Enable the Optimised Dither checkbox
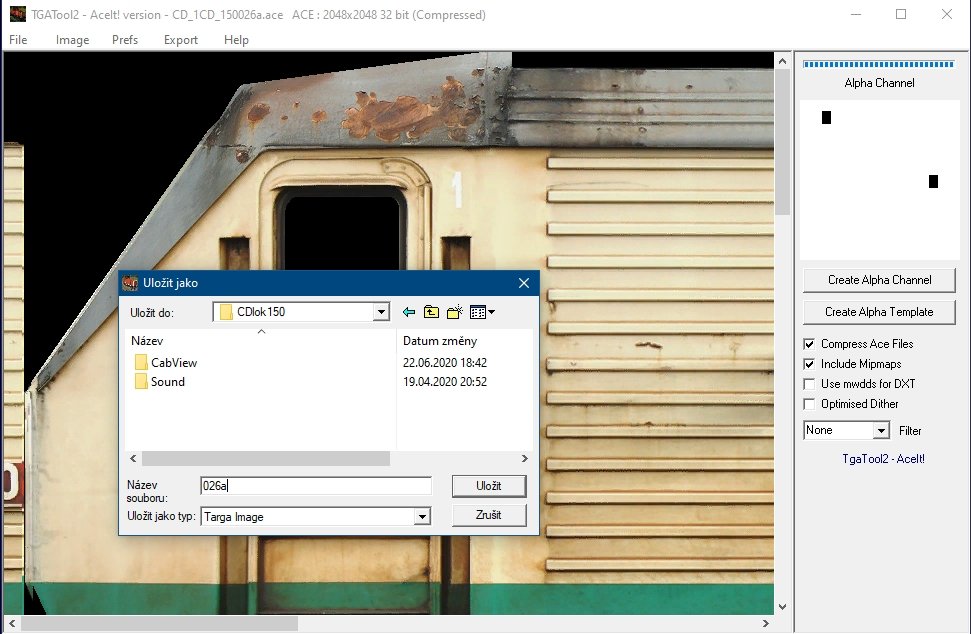971x634 pixels. (x=810, y=404)
